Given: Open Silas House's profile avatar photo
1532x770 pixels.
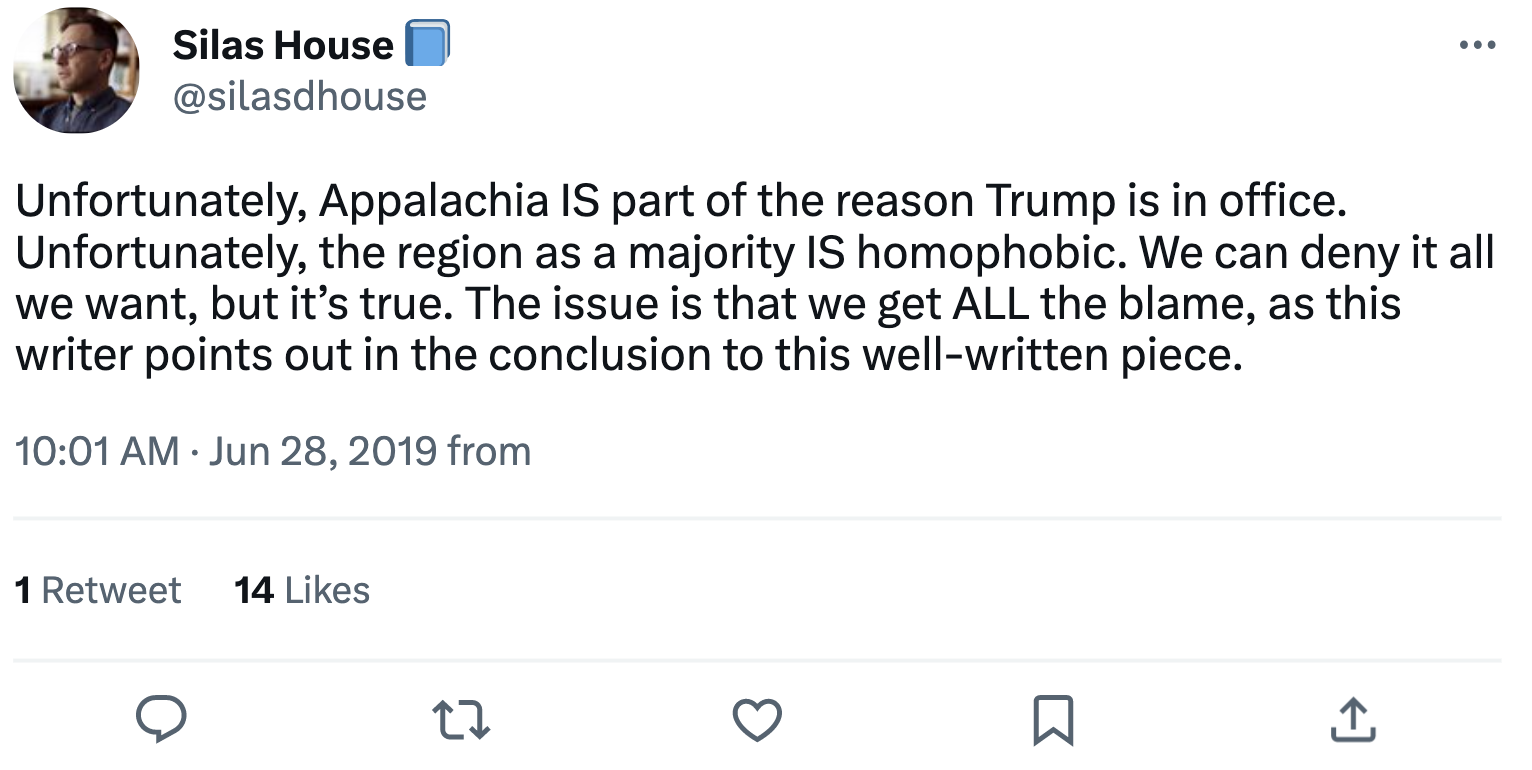Looking at the screenshot, I should (76, 72).
